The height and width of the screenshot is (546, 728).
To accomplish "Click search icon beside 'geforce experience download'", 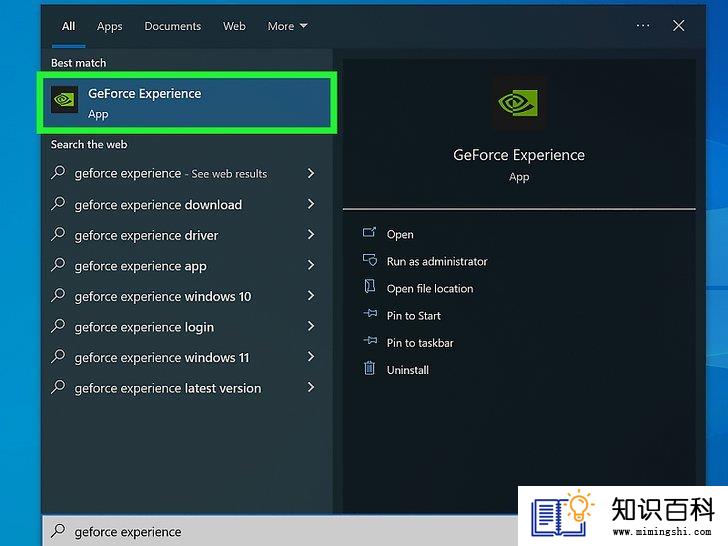I will [58, 203].
